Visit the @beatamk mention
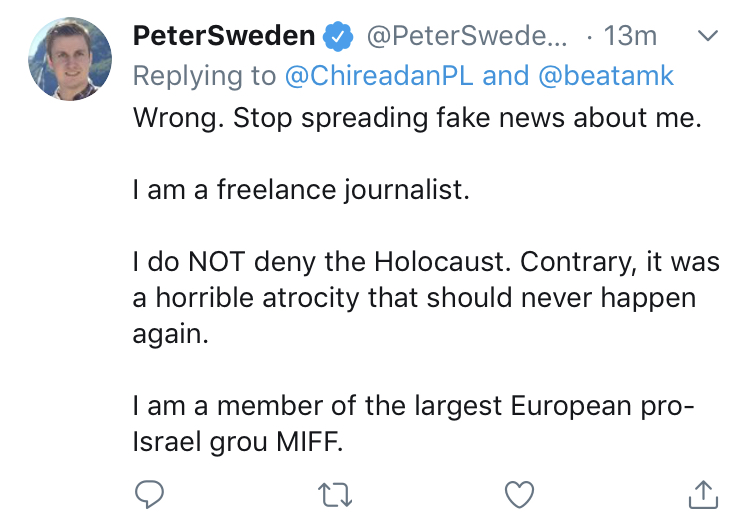Screen dimensions: 750x527 click(604, 75)
